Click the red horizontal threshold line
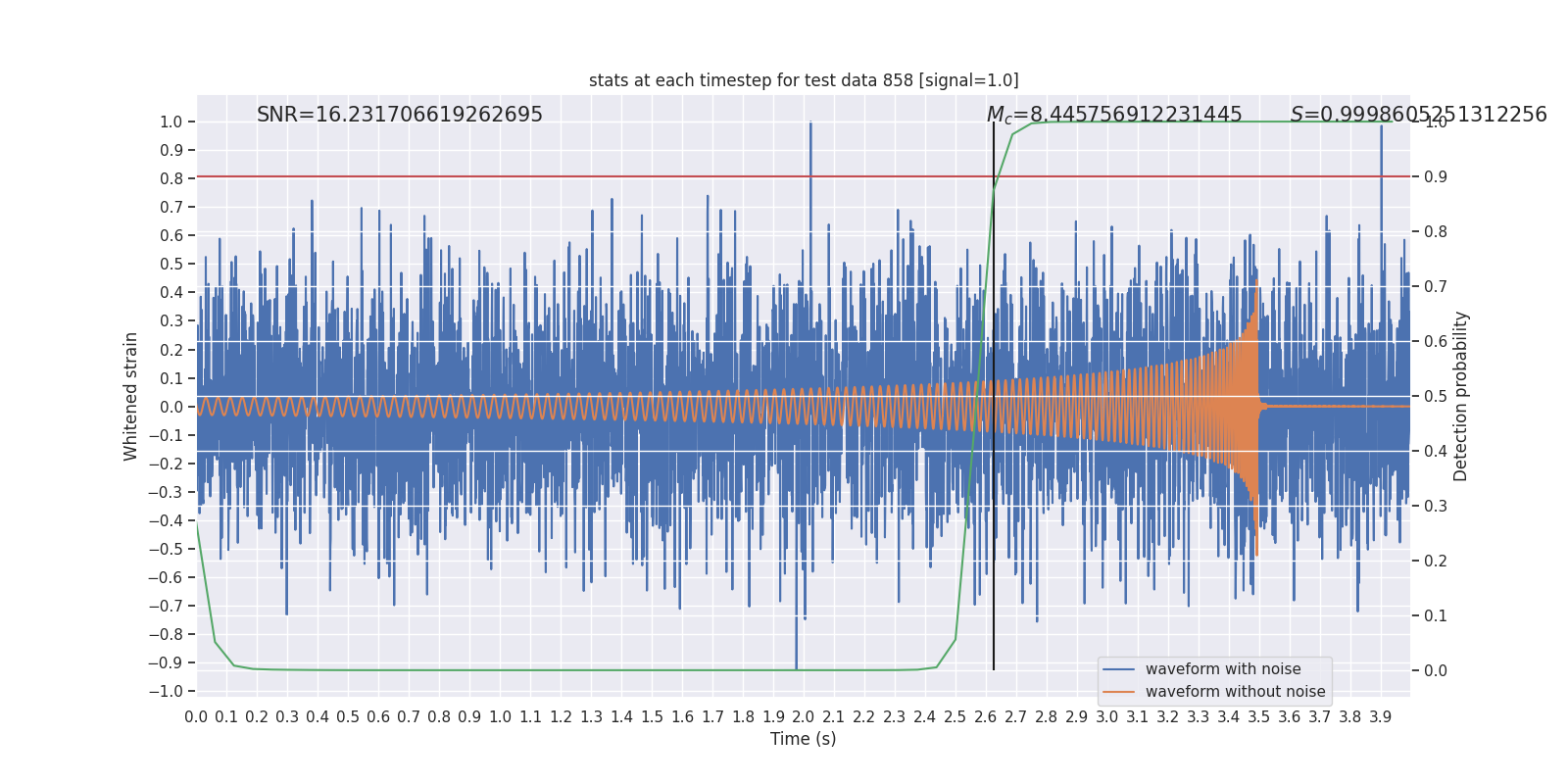This screenshot has width=1568, height=784. click(588, 176)
